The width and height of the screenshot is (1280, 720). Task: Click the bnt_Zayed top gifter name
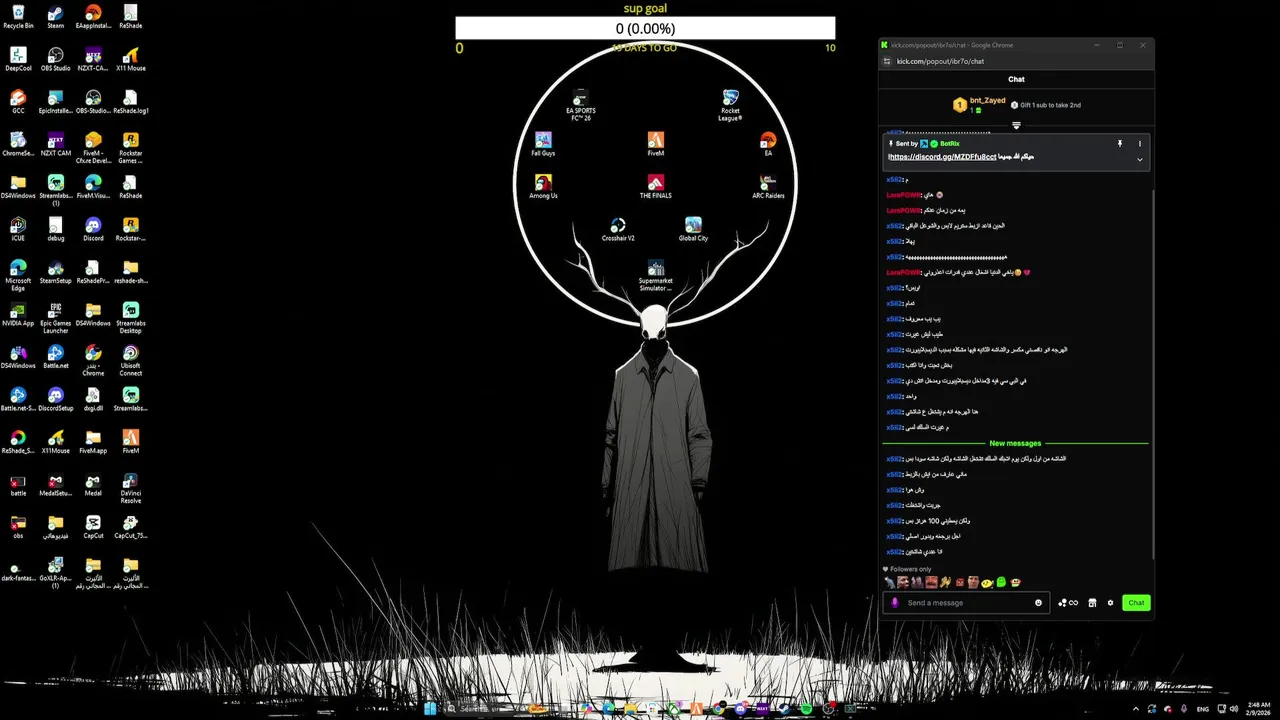[x=987, y=100]
